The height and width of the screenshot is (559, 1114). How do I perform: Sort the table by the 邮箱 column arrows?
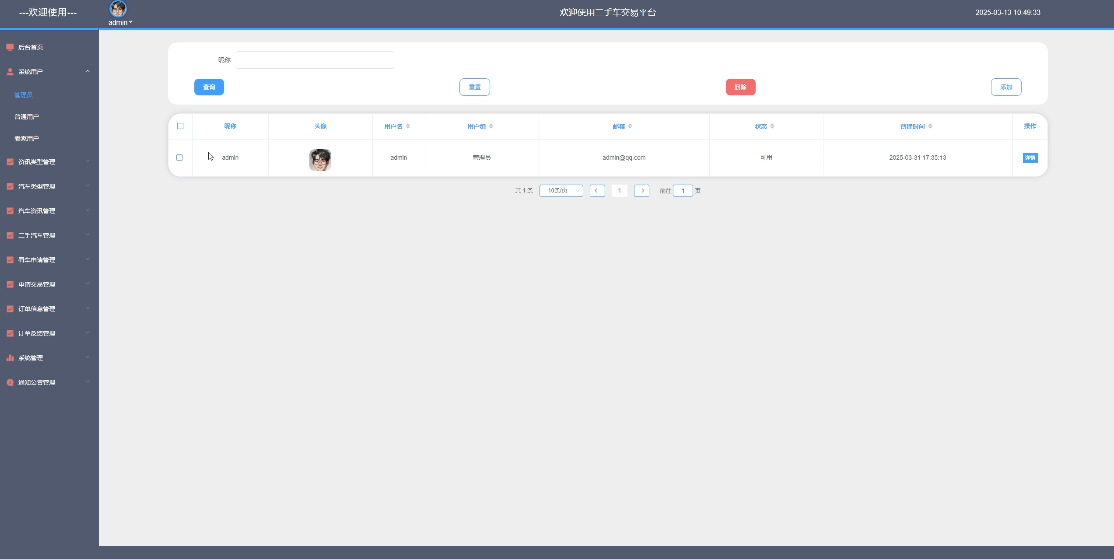(x=630, y=126)
